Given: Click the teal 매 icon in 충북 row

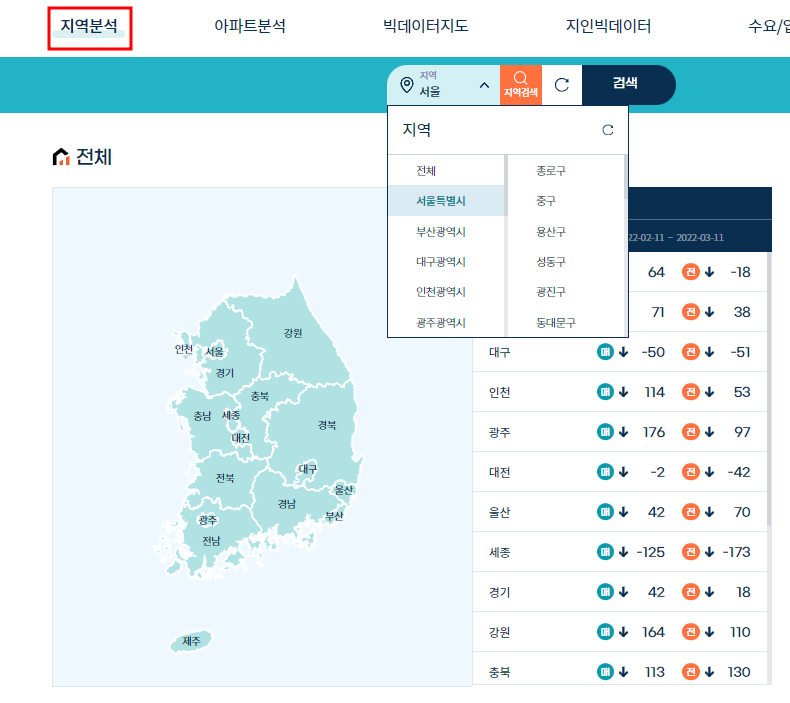Looking at the screenshot, I should point(605,672).
